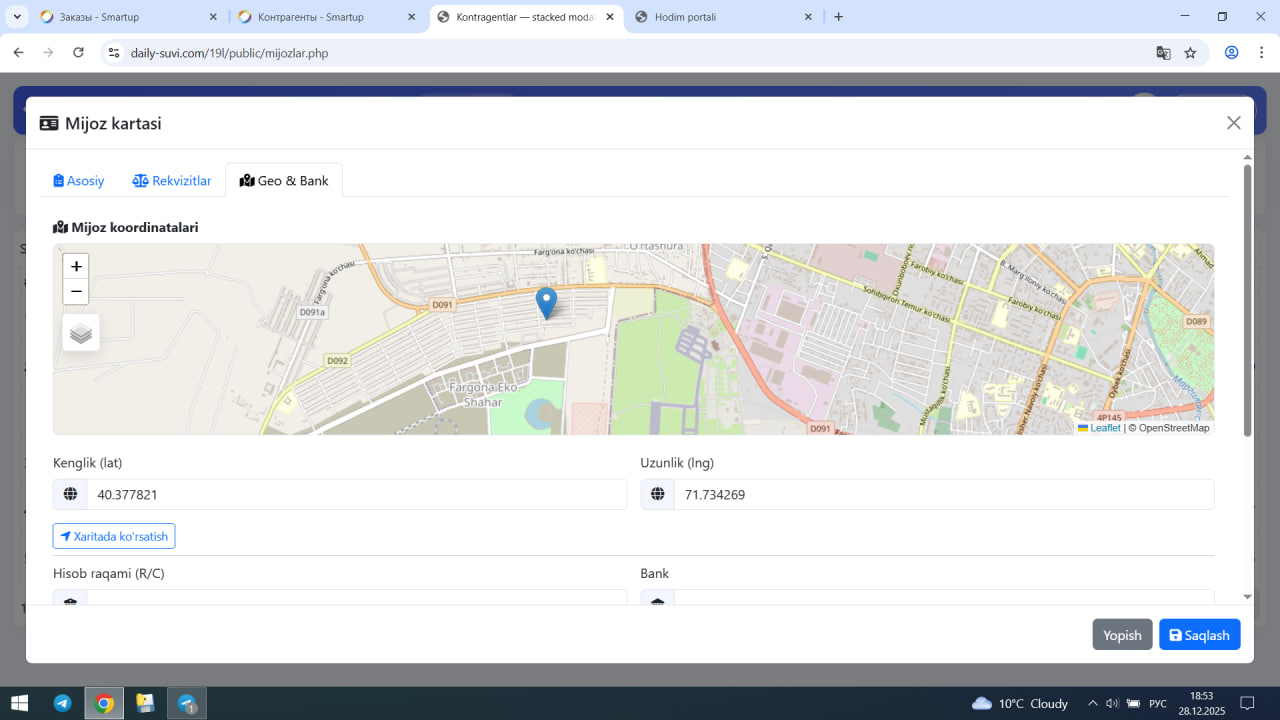Bookmark this page with the star icon
The width and height of the screenshot is (1280, 720).
[x=1190, y=53]
